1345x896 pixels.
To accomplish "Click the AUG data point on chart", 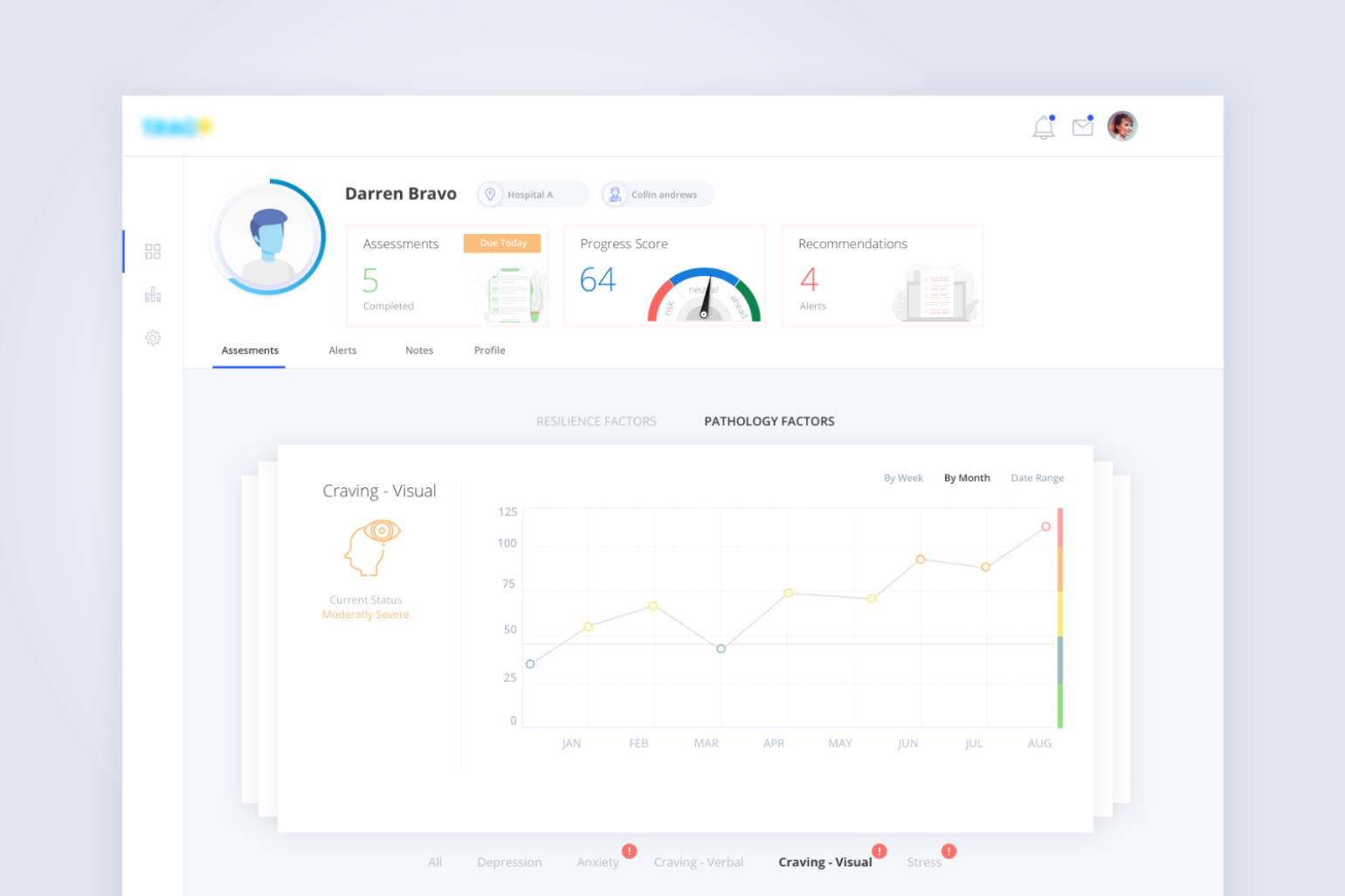I will (x=1045, y=527).
